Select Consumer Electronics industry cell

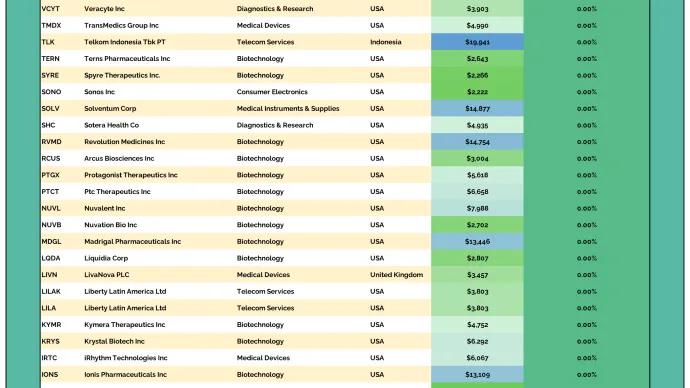pos(272,92)
